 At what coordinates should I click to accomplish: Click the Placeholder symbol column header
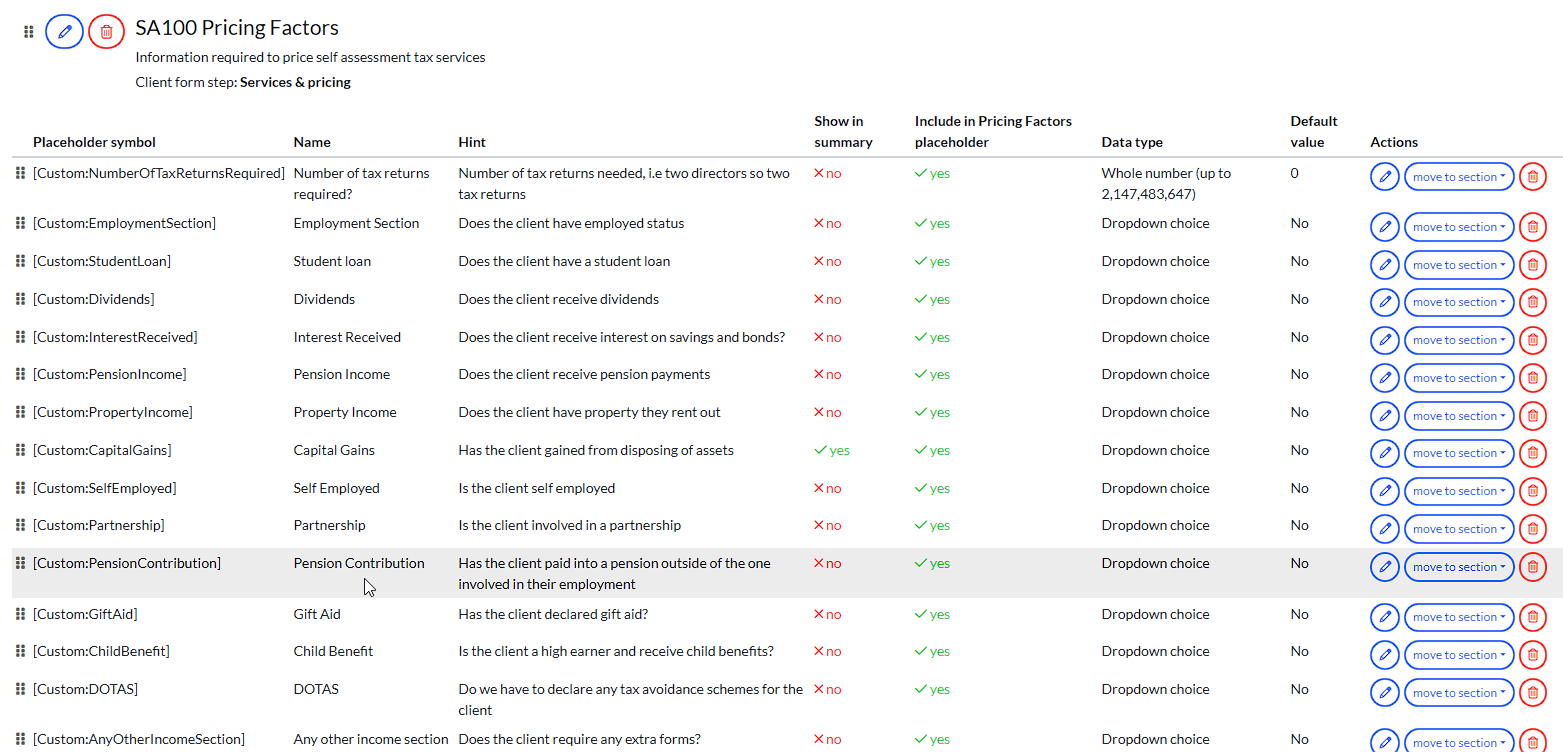tap(94, 142)
